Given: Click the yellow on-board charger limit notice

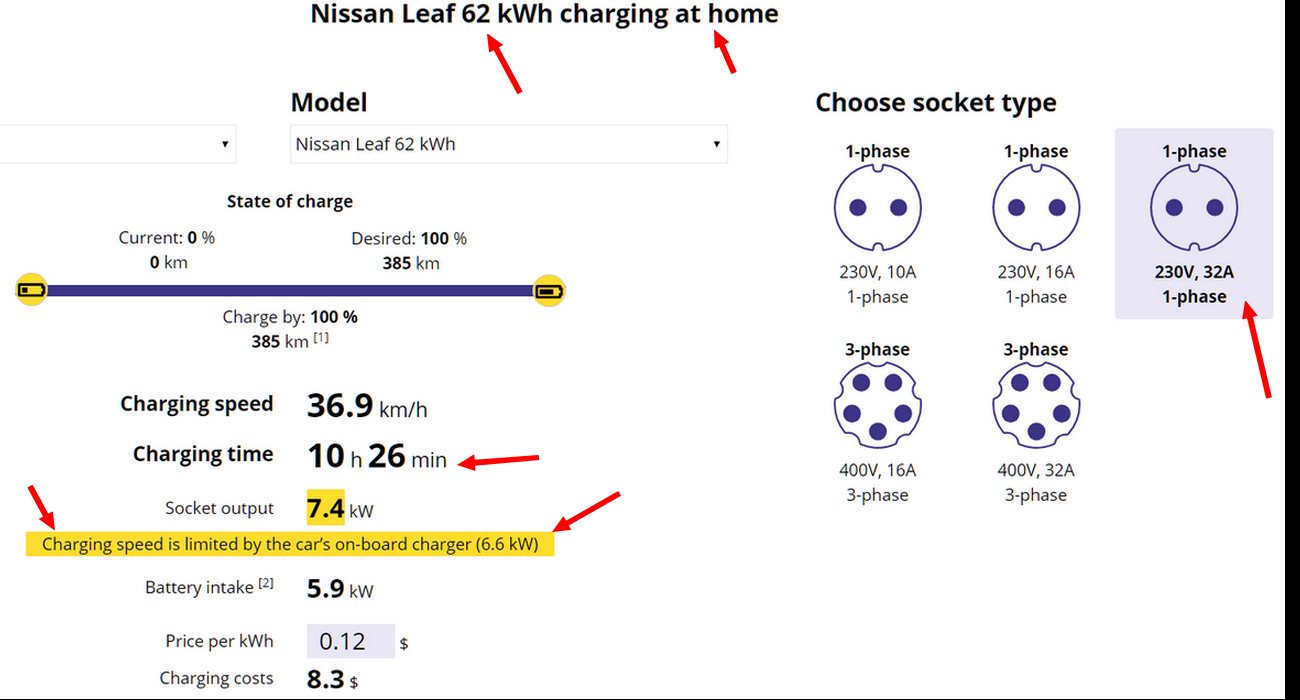Looking at the screenshot, I should point(290,544).
